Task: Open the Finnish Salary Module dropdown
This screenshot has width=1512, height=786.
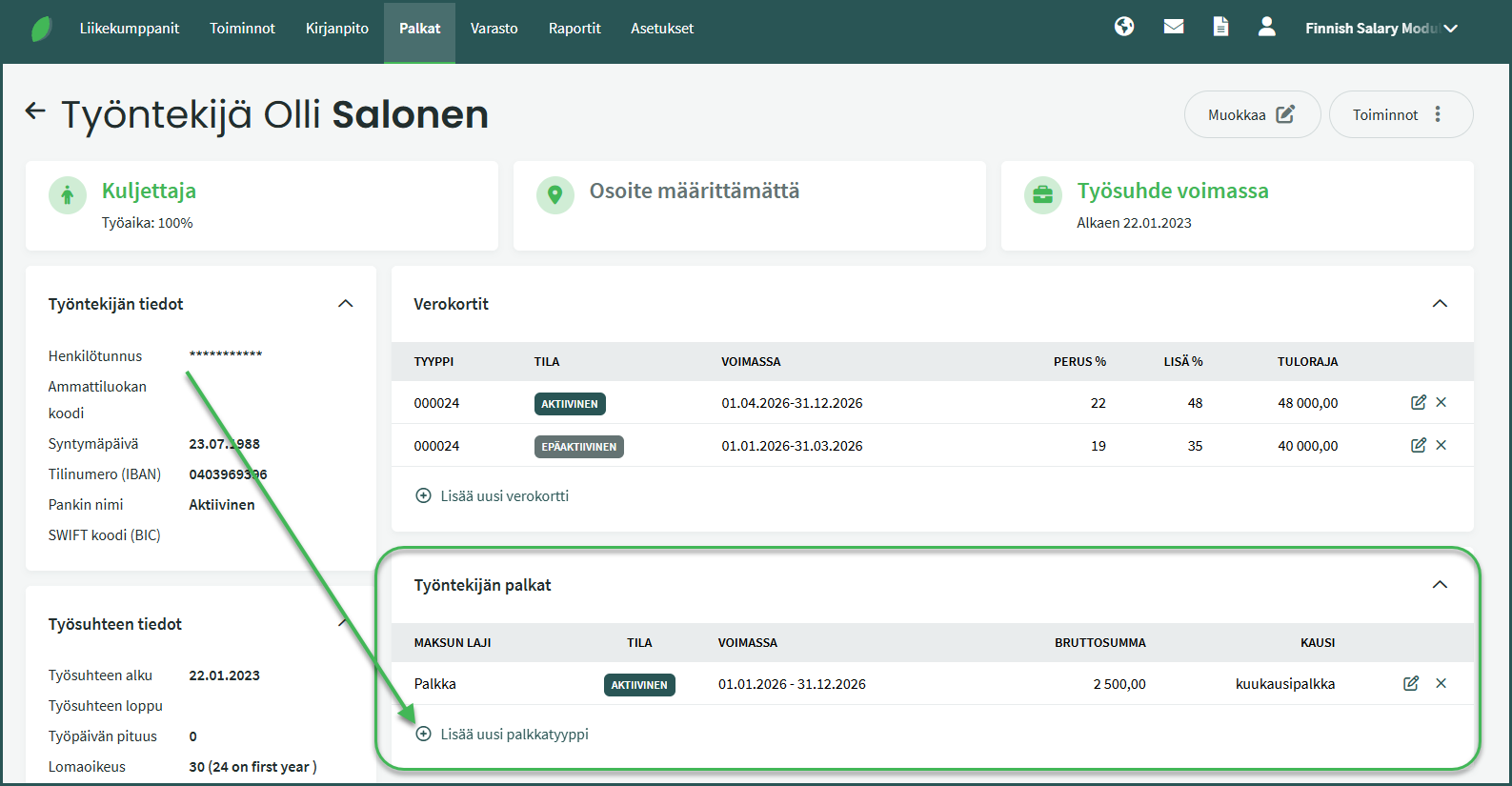Action: pyautogui.click(x=1381, y=29)
